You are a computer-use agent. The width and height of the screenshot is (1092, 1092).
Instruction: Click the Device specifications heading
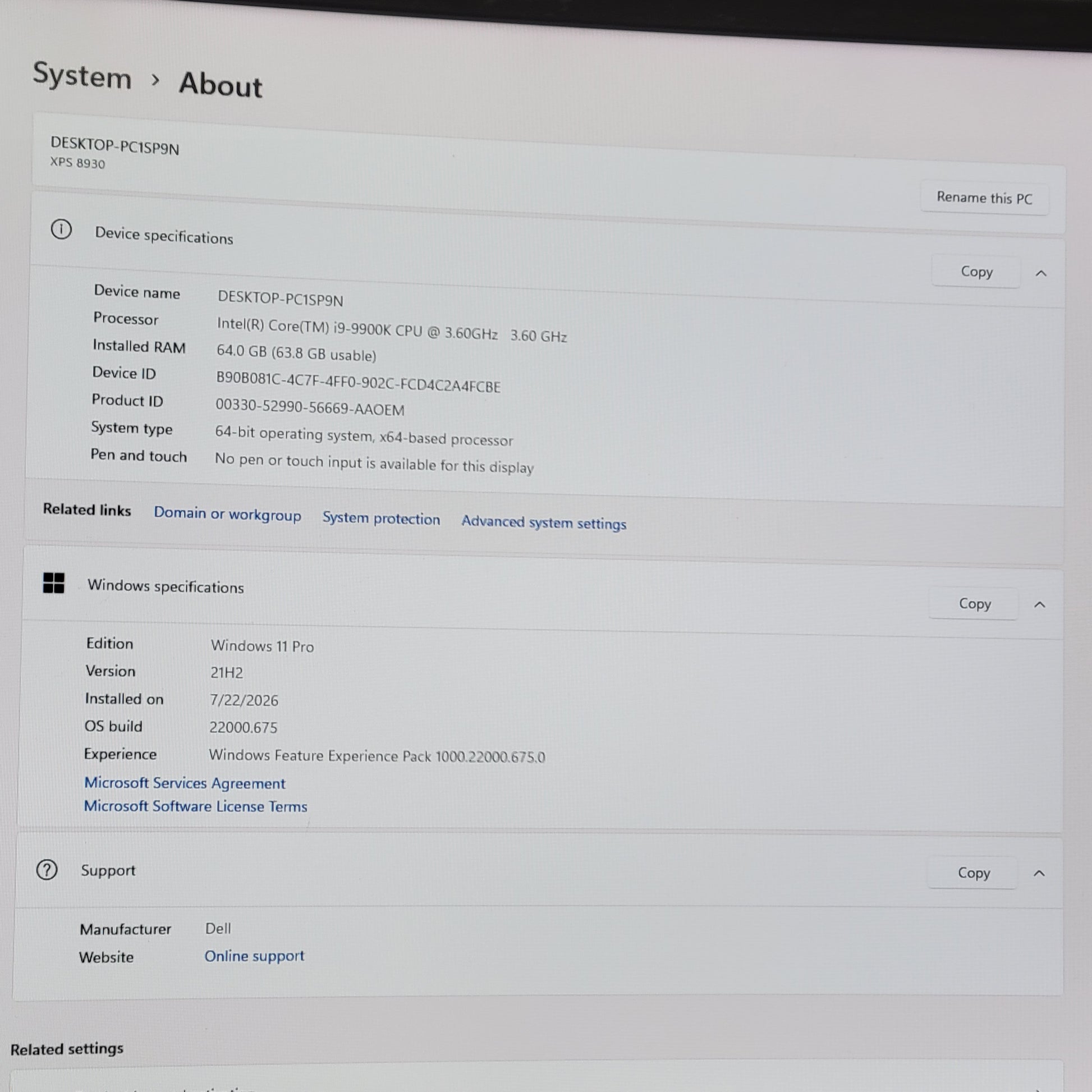click(x=164, y=235)
